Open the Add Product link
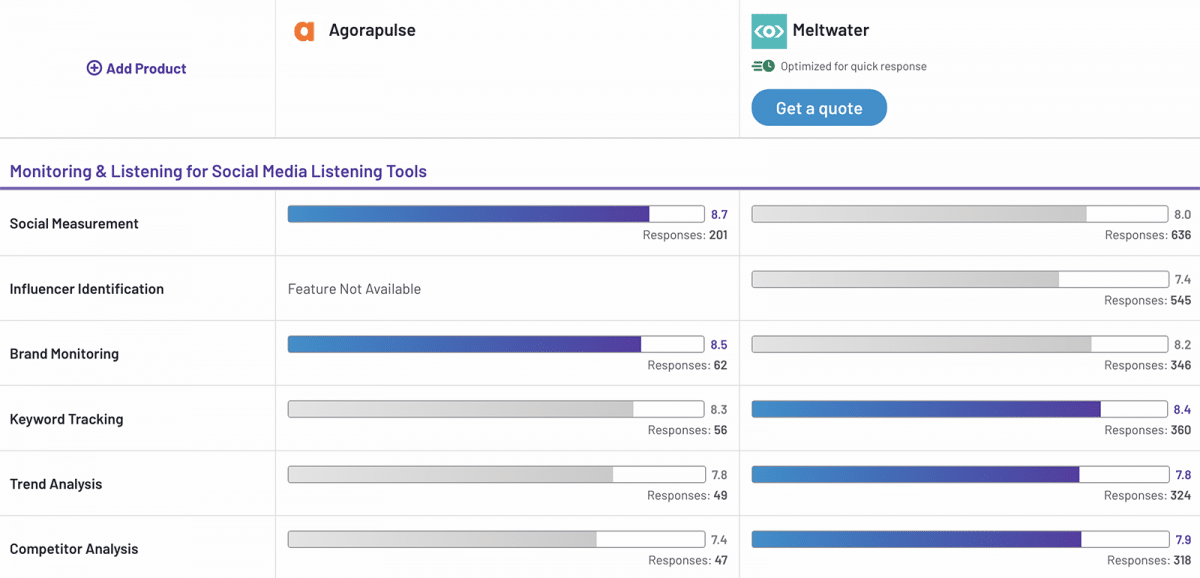 (x=137, y=68)
